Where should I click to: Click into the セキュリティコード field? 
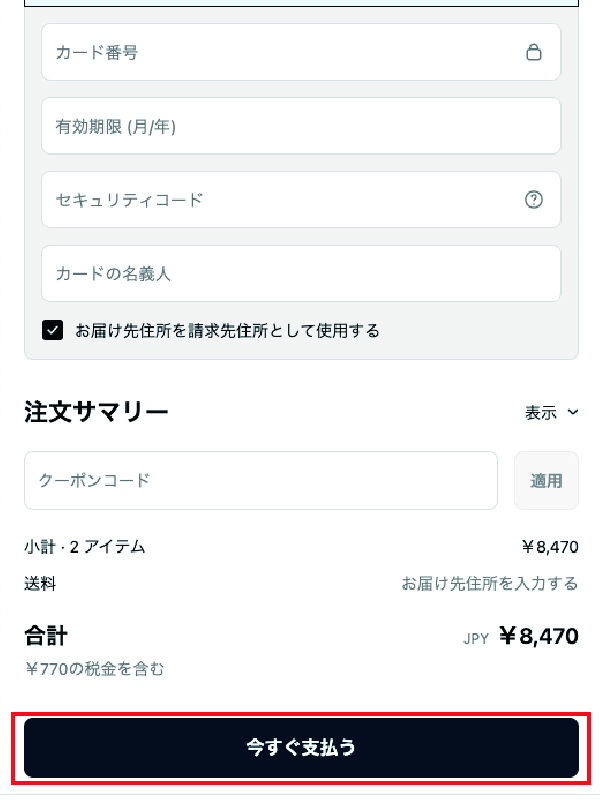(x=280, y=200)
